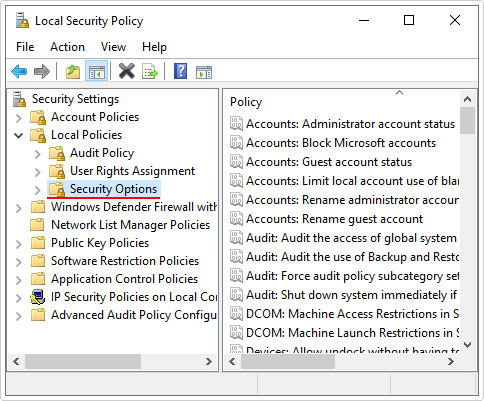This screenshot has height=401, width=484.
Task: Click the policy list vertical scrollbar thumb
Action: click(x=467, y=121)
